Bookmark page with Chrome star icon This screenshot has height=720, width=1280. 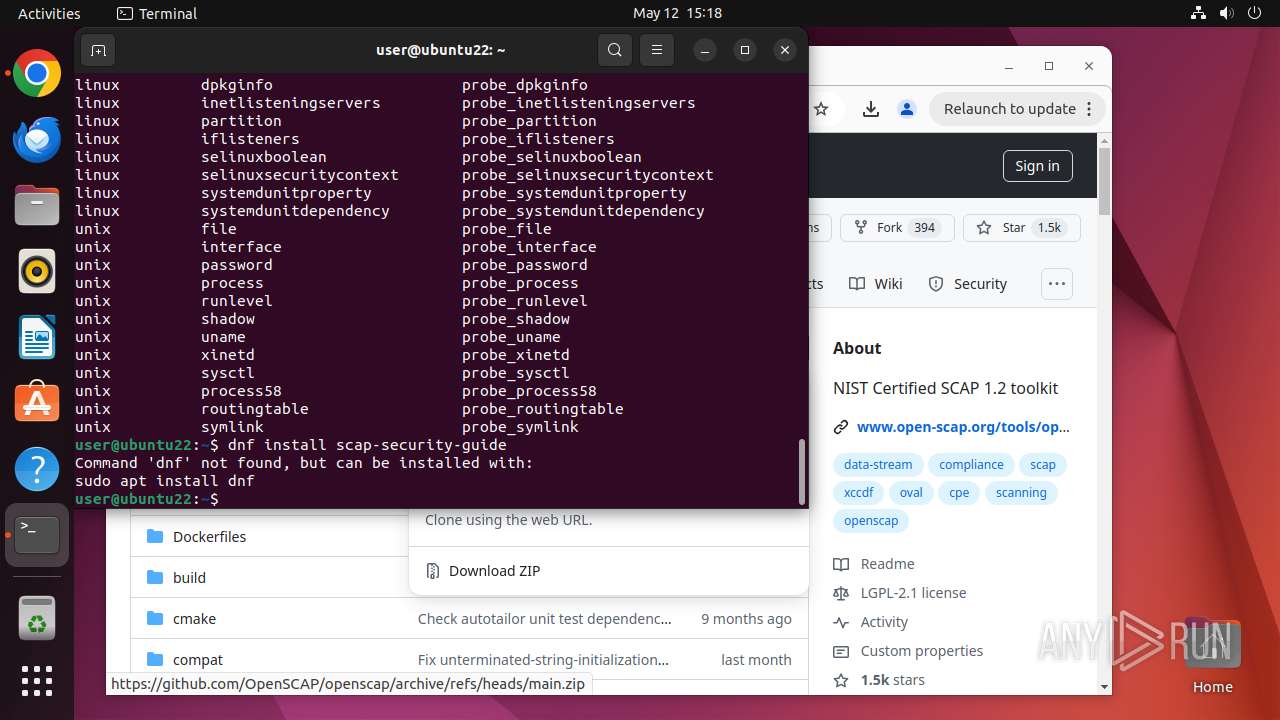coord(821,109)
